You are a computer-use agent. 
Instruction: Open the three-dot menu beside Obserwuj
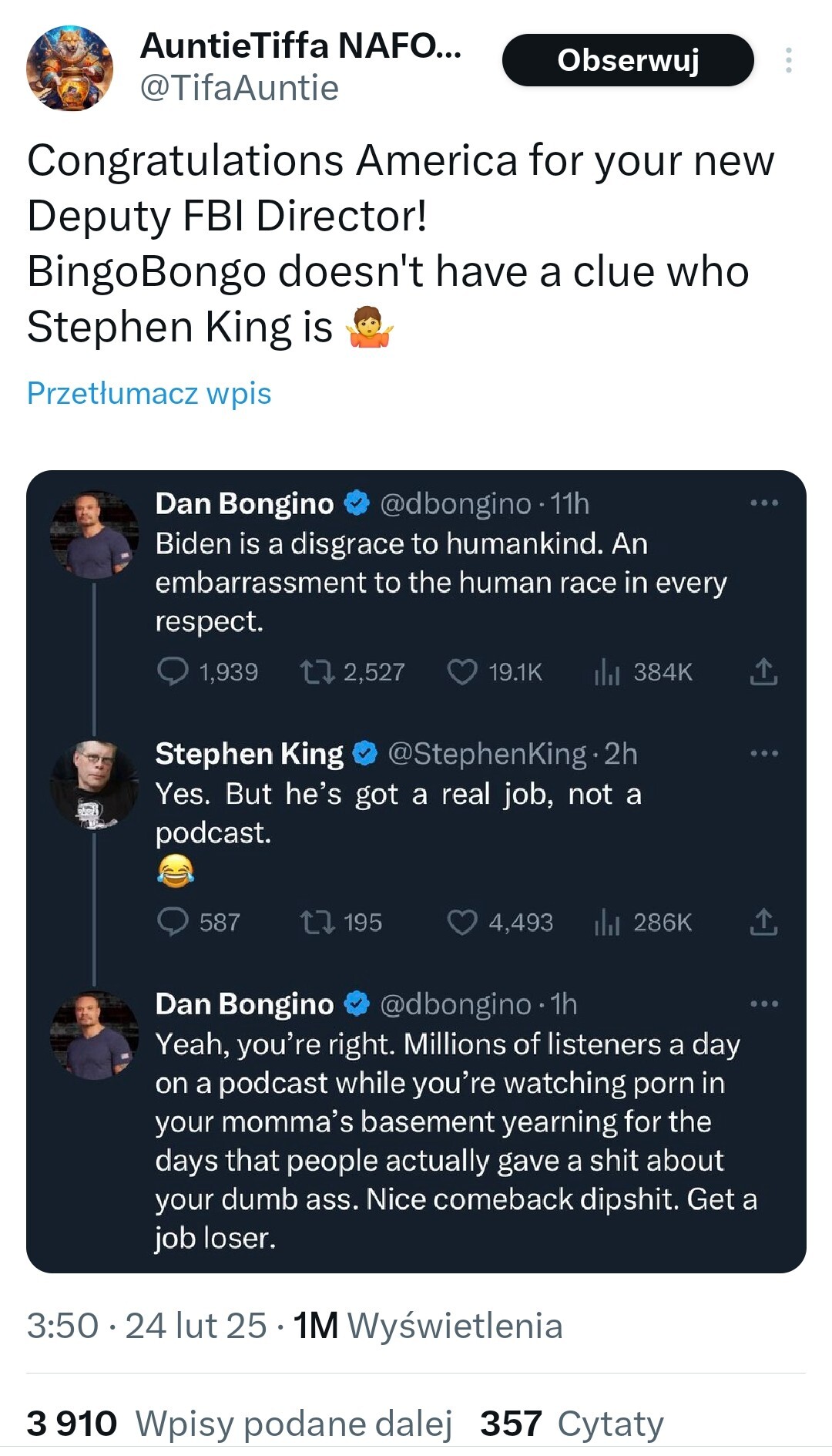tap(788, 60)
